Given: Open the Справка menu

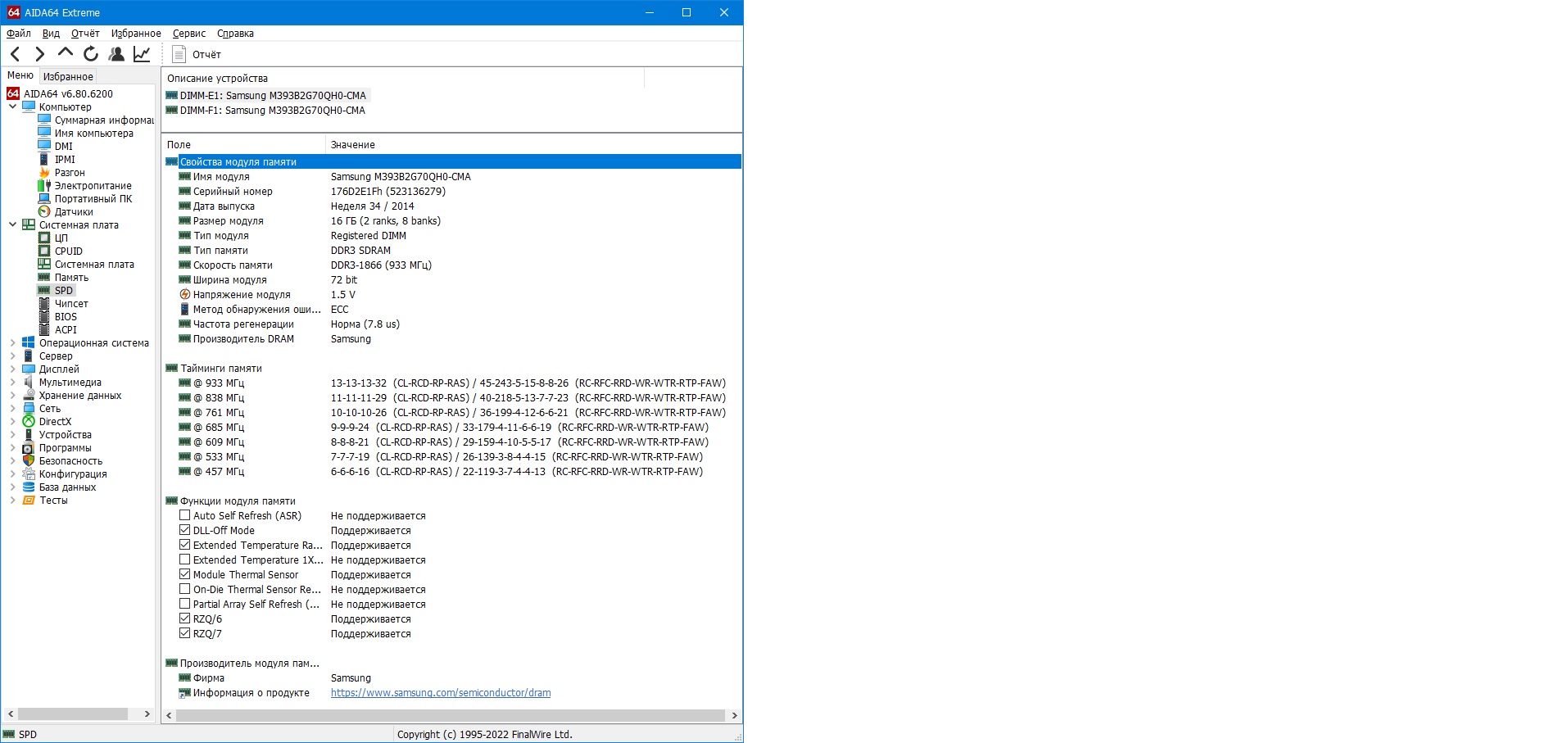Looking at the screenshot, I should pyautogui.click(x=235, y=34).
